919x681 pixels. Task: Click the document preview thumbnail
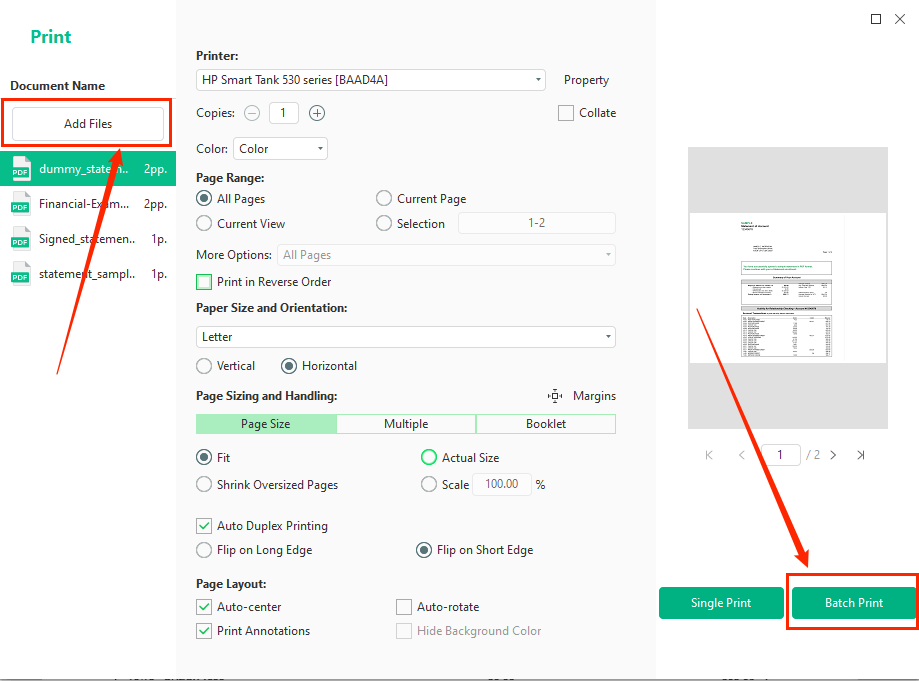(x=788, y=288)
